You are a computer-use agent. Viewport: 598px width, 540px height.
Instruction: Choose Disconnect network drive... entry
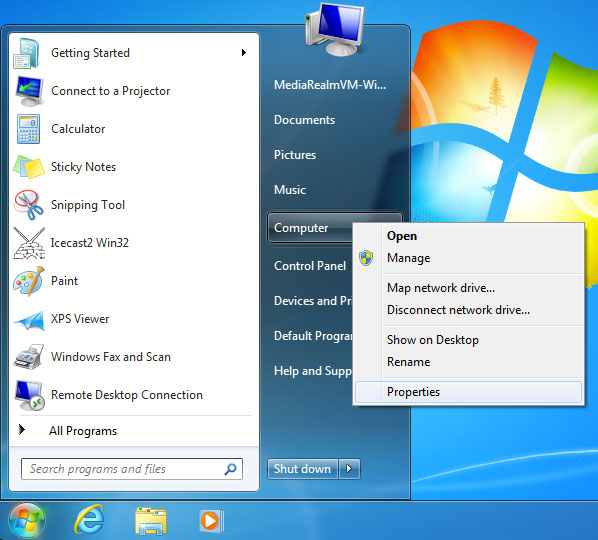click(x=468, y=310)
